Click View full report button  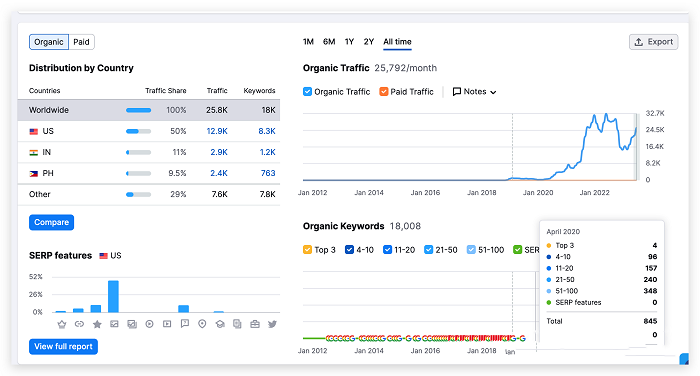63,347
